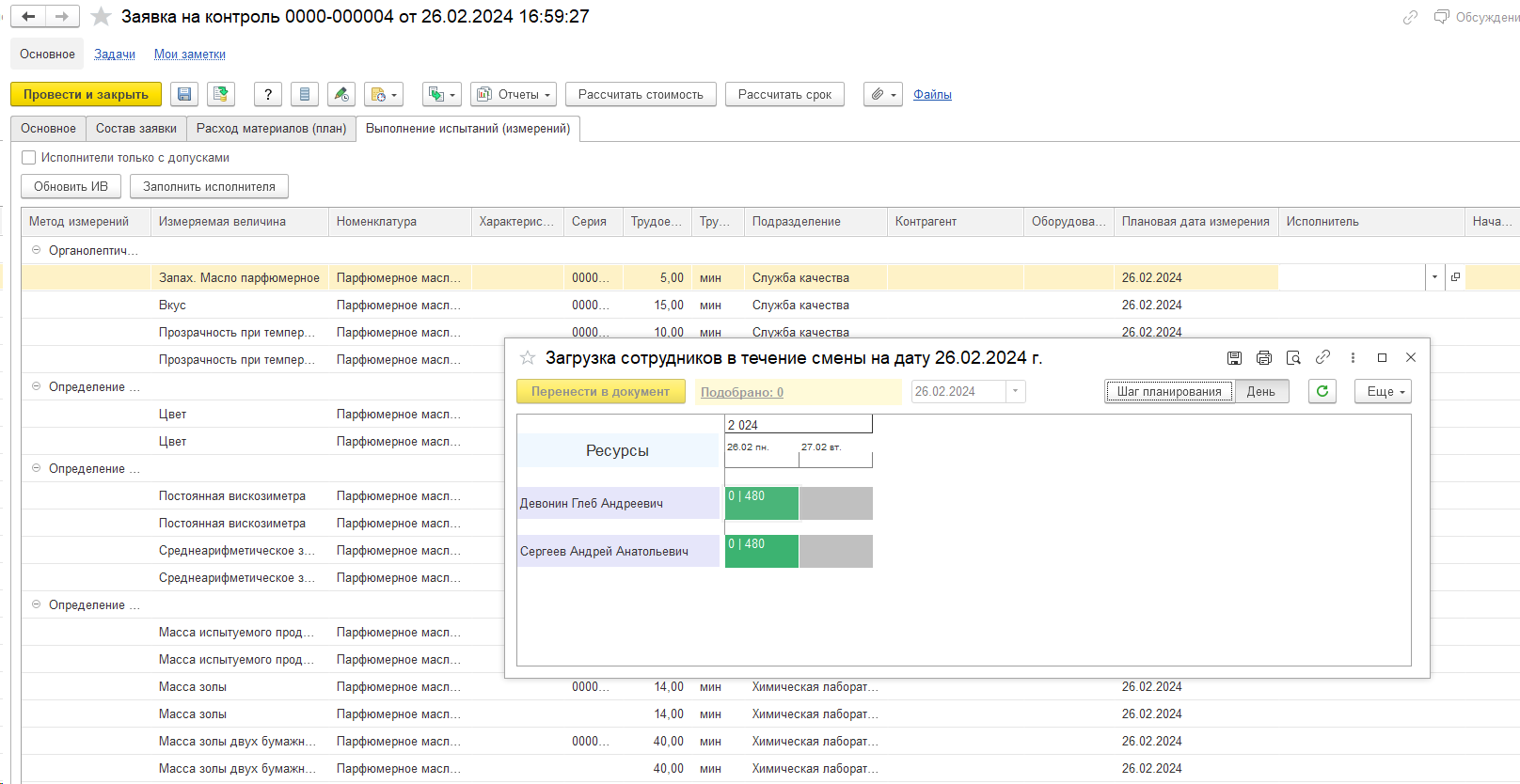Toggle Исполнители только с допусками checkbox
This screenshot has height=784, width=1520.
[29, 158]
